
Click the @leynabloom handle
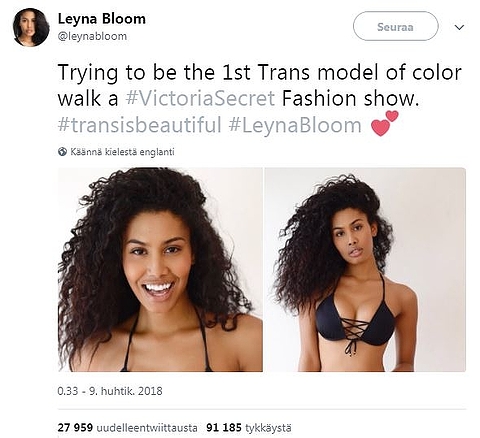pos(92,36)
